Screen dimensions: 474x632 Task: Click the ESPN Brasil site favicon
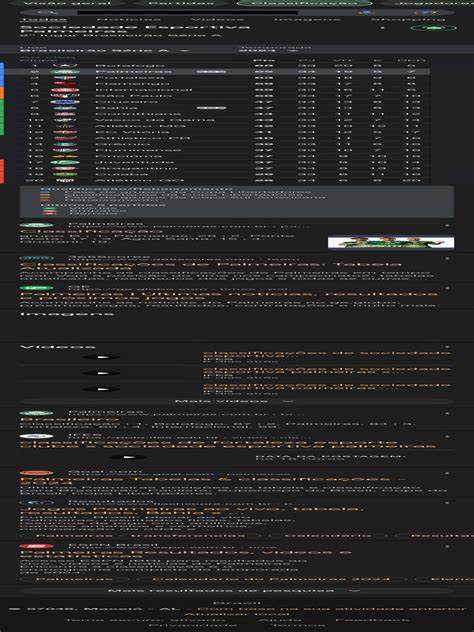tap(36, 546)
